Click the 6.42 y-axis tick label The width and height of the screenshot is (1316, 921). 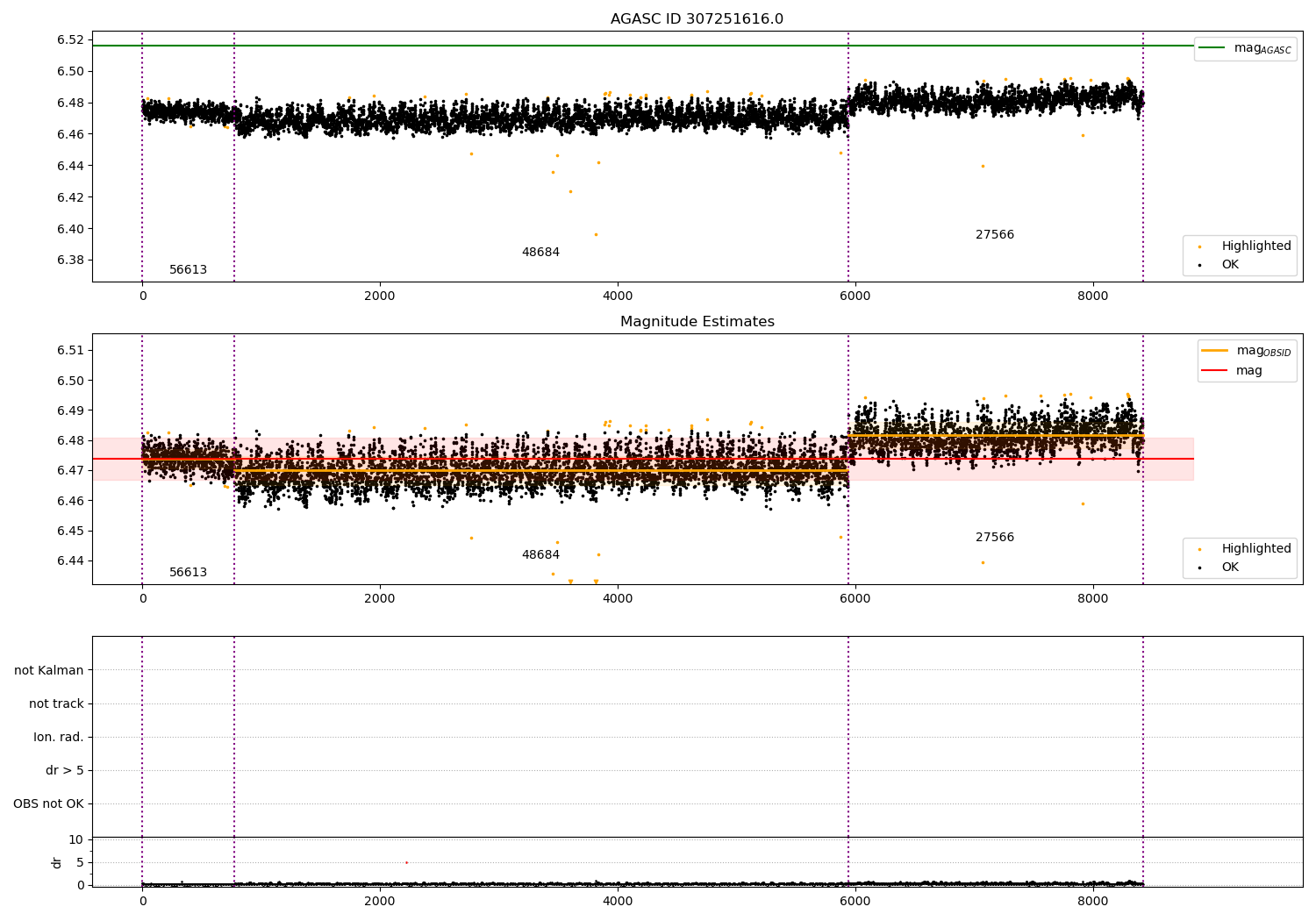pyautogui.click(x=69, y=197)
